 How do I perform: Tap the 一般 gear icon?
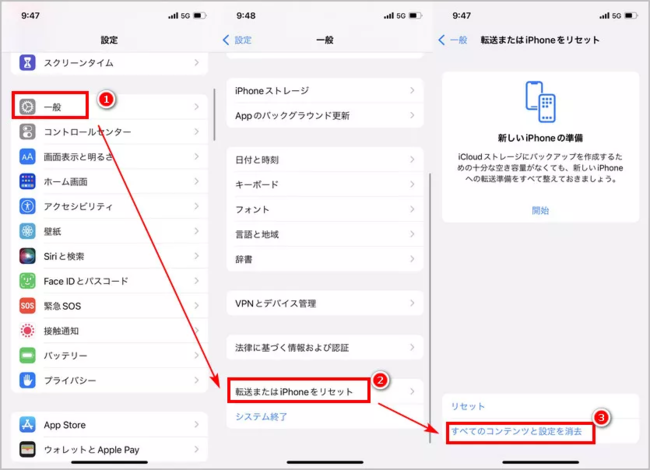[27, 107]
